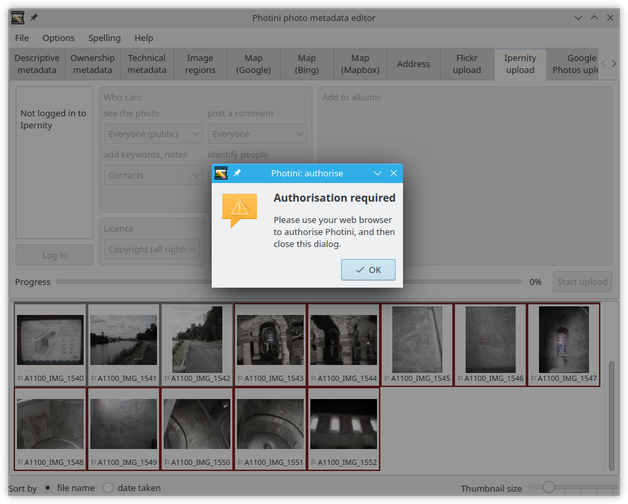Open the Spelling menu
This screenshot has height=504, width=628.
point(104,38)
